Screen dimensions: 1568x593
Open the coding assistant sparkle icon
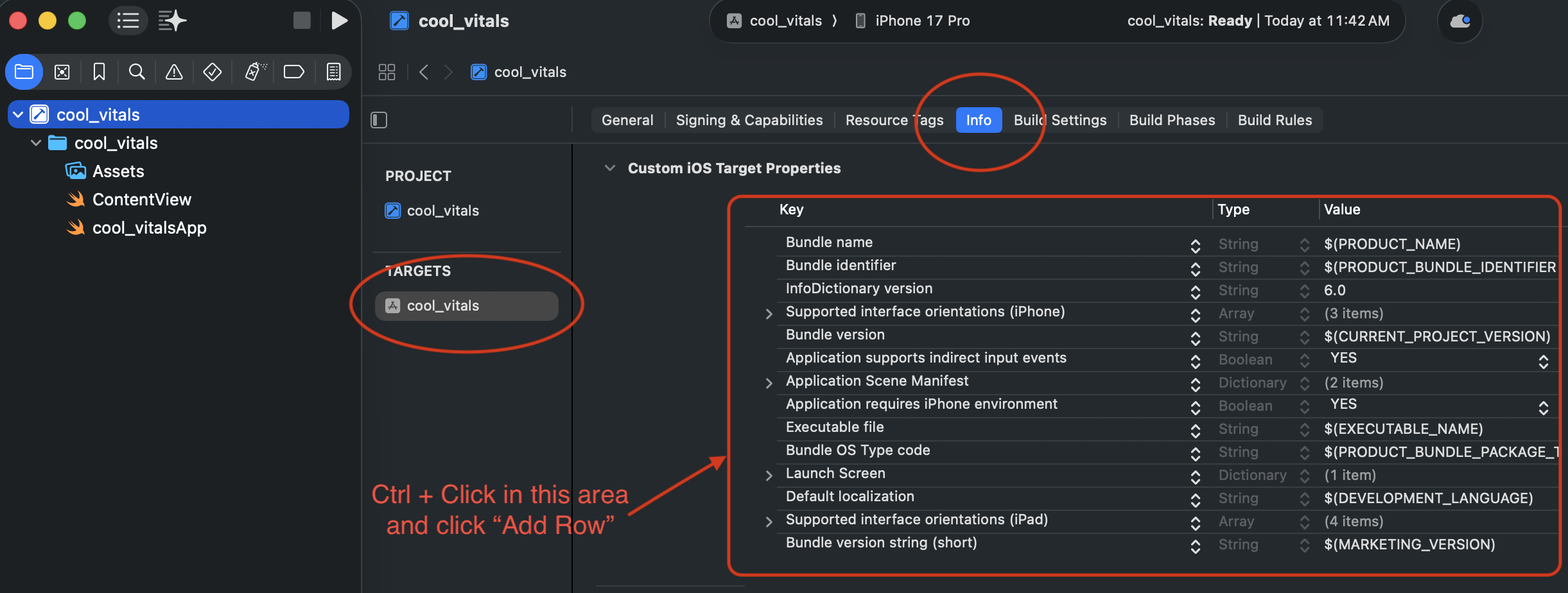[x=172, y=21]
